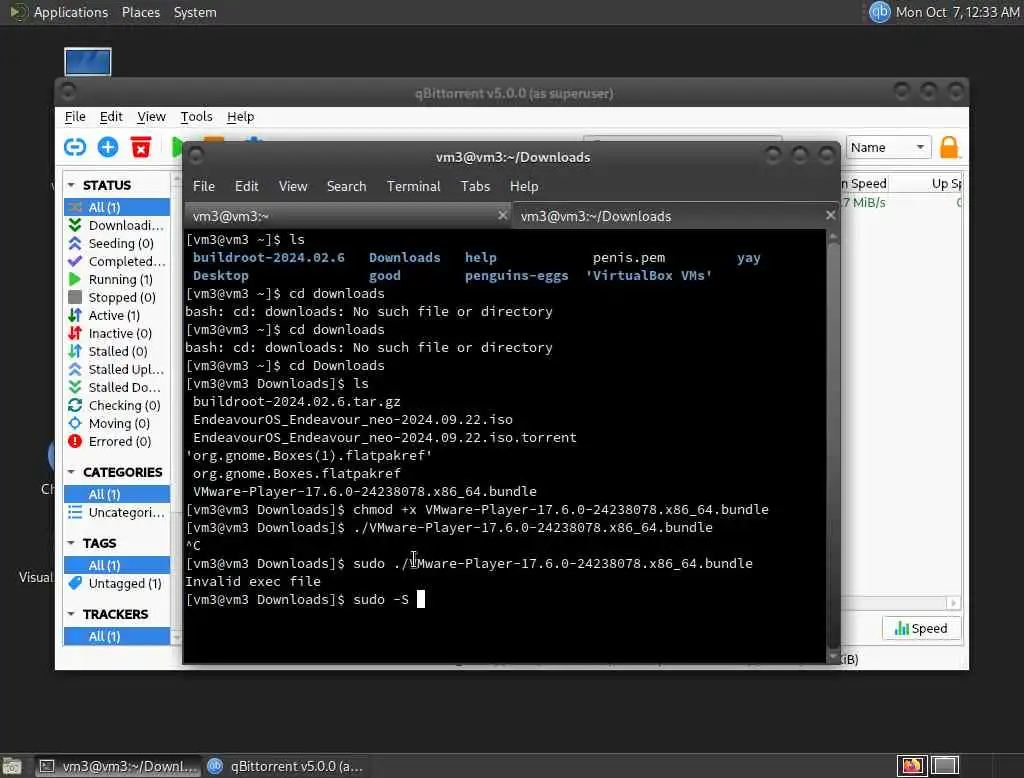Click the show desktop icon in bottom panel
Image resolution: width=1024 pixels, height=778 pixels.
click(x=12, y=766)
